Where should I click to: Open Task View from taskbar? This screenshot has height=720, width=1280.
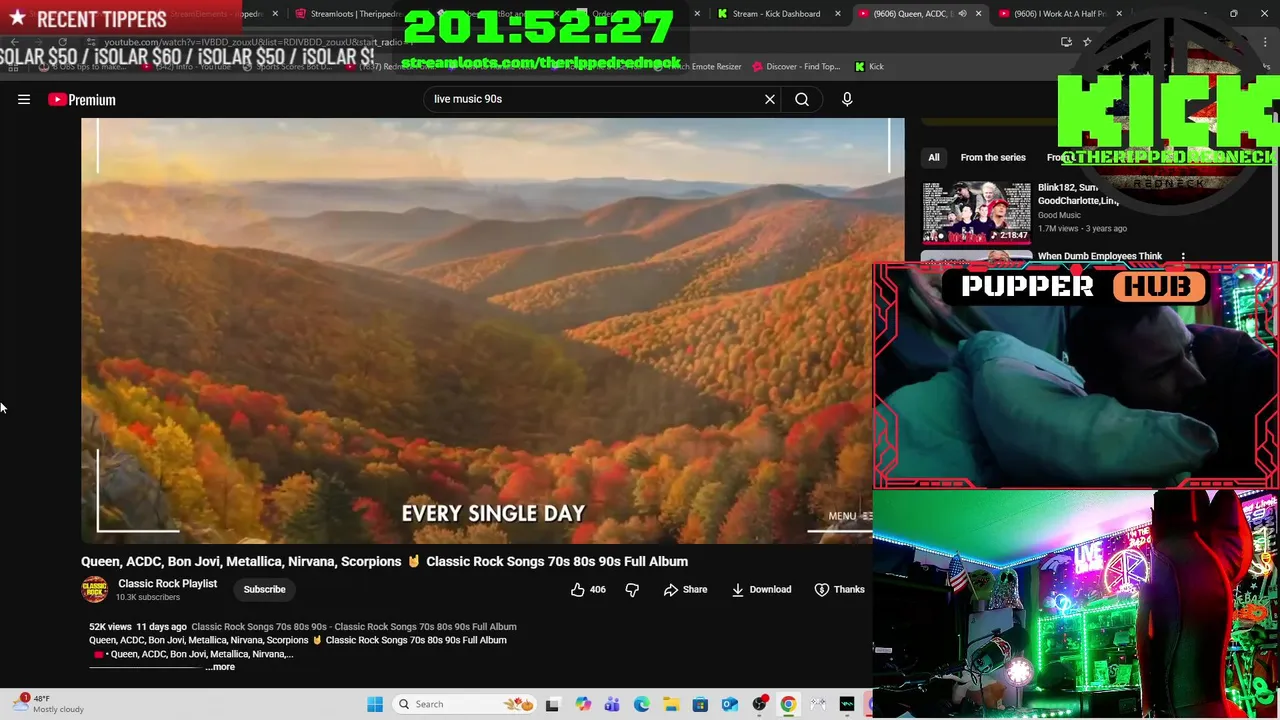point(552,704)
